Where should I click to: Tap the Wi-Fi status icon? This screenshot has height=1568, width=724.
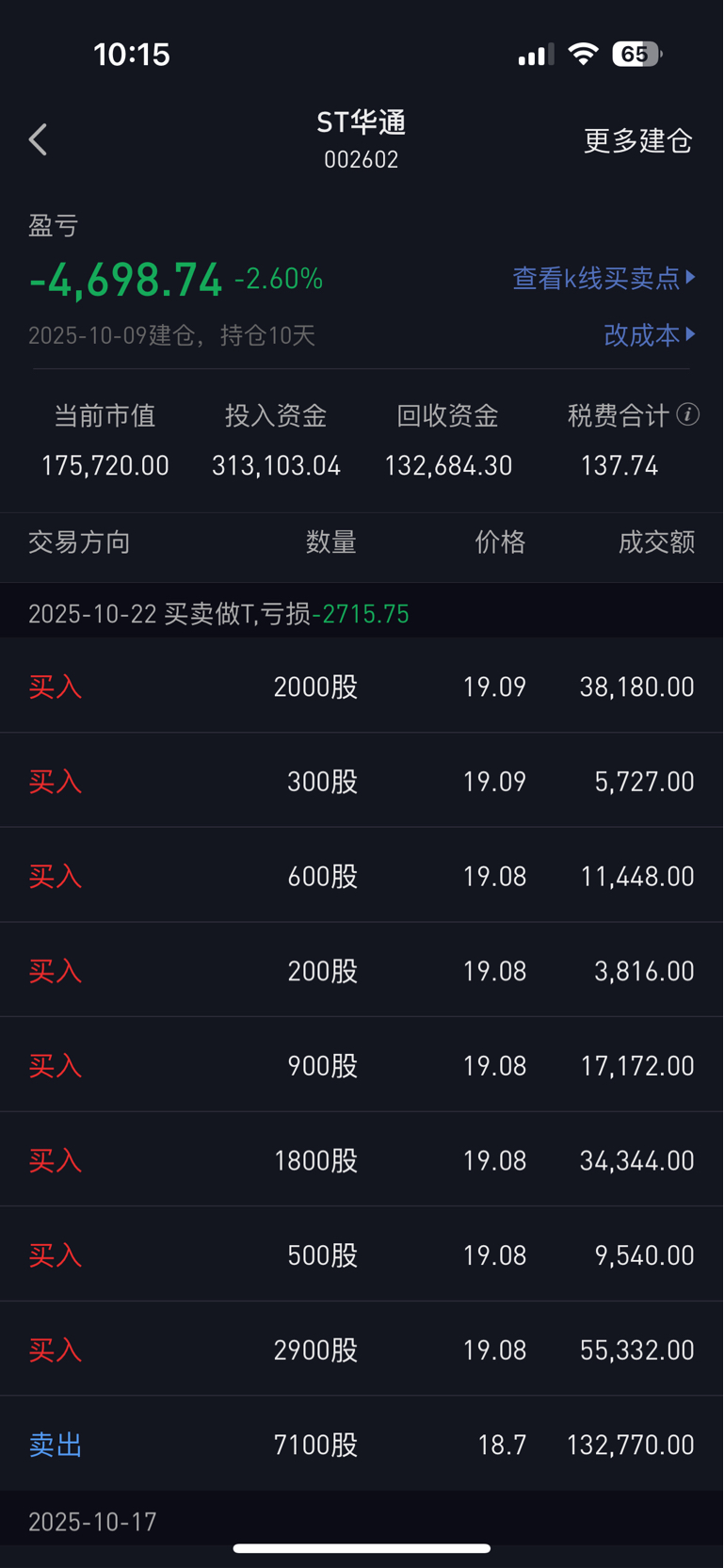[584, 54]
